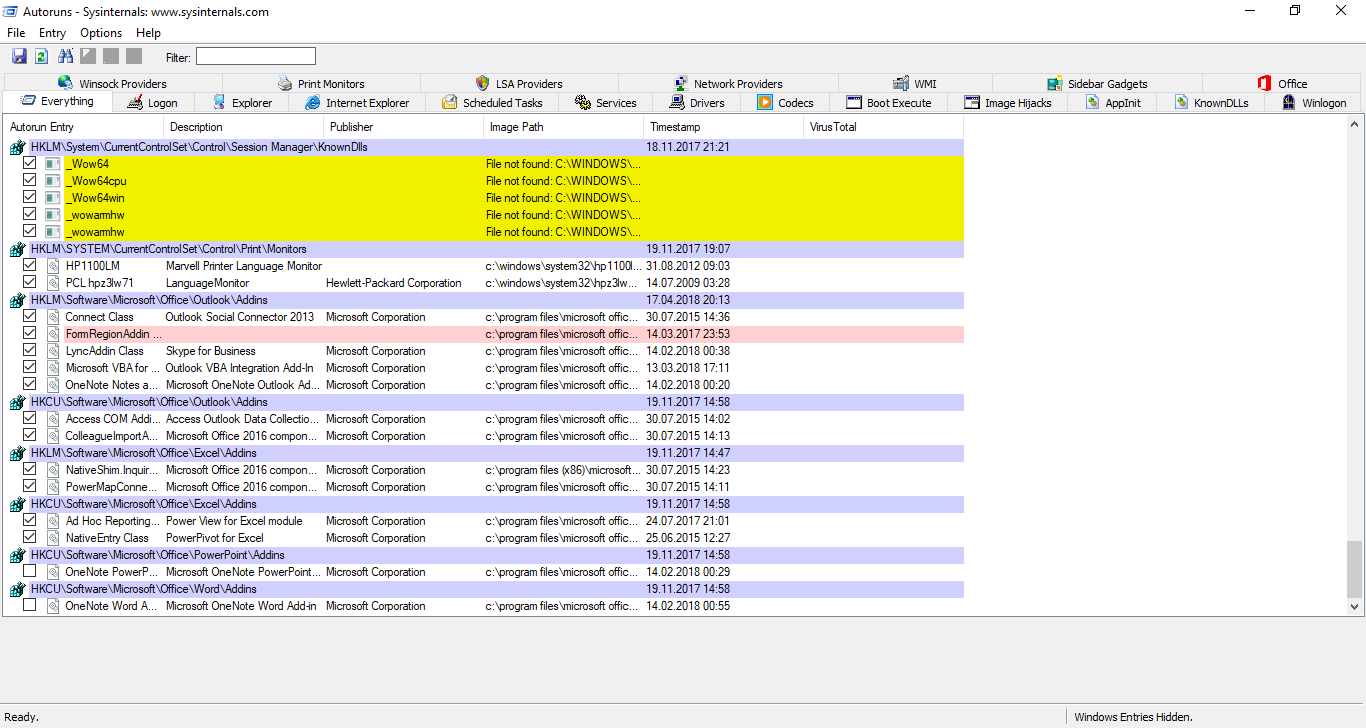Screen dimensions: 1366x728
Task: Click 'Hewlett-Packard Corporation' publisher text
Action: (x=394, y=283)
